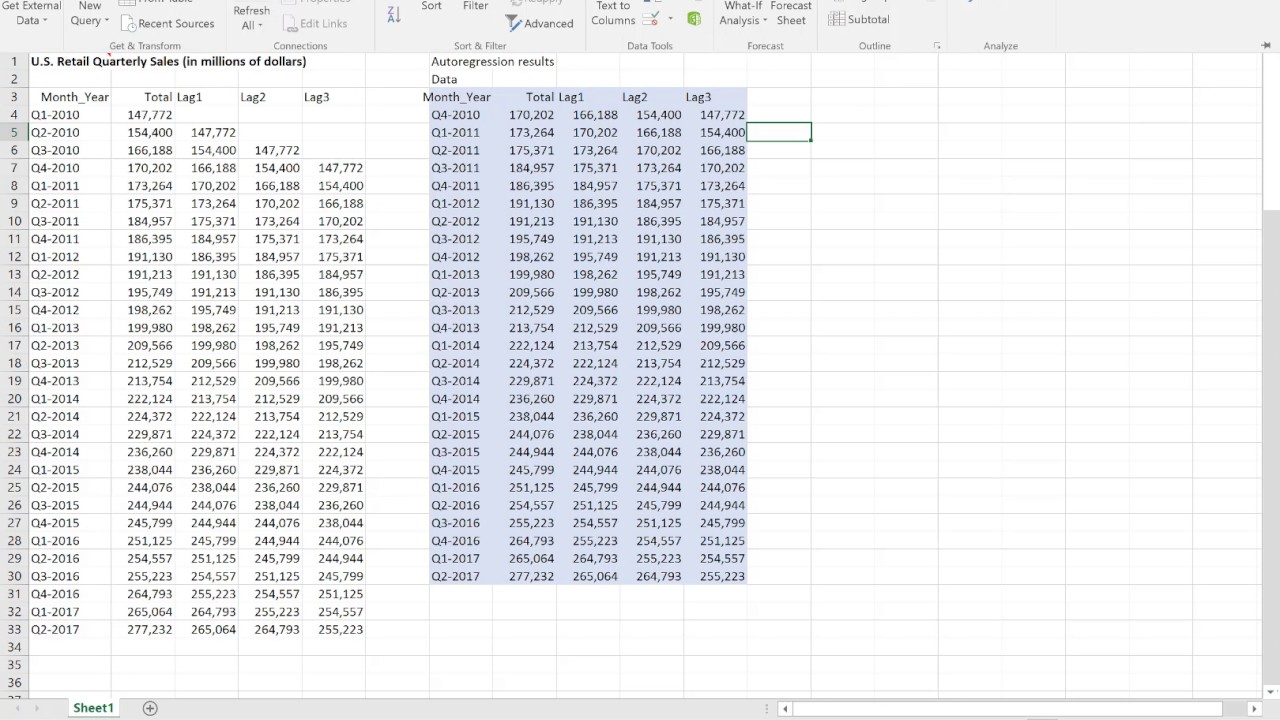Viewport: 1280px width, 720px height.
Task: Select Month_Year header in right table
Action: (x=456, y=97)
